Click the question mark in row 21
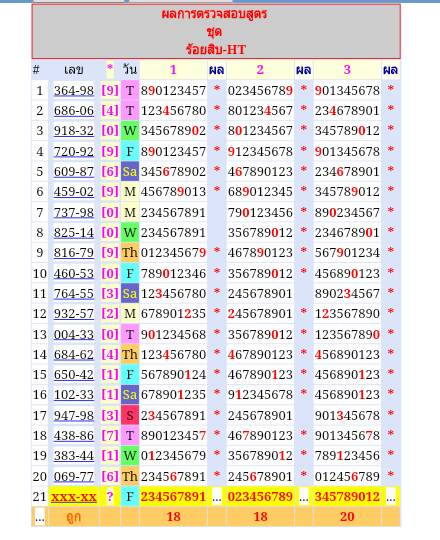The height and width of the screenshot is (540, 440). (x=110, y=497)
